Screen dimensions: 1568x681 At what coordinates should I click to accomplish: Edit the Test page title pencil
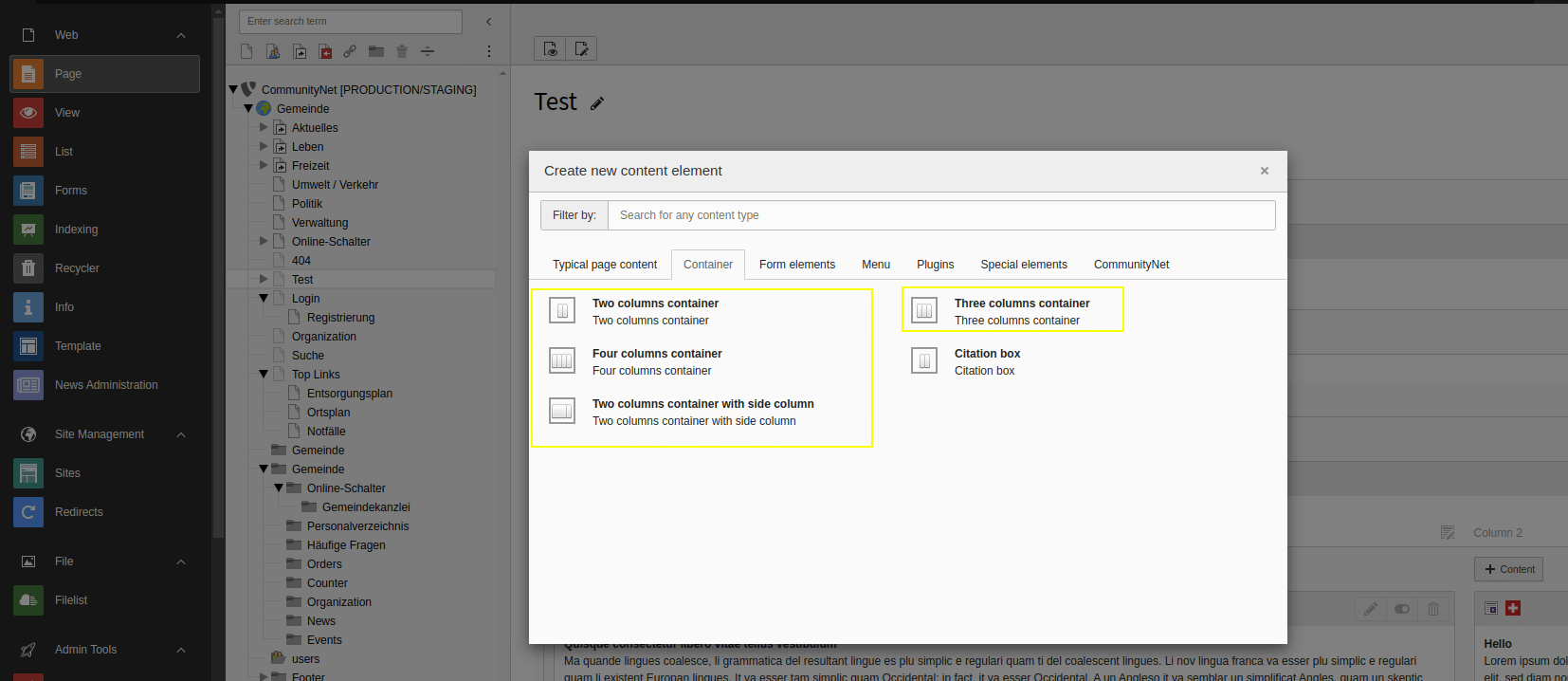point(597,103)
